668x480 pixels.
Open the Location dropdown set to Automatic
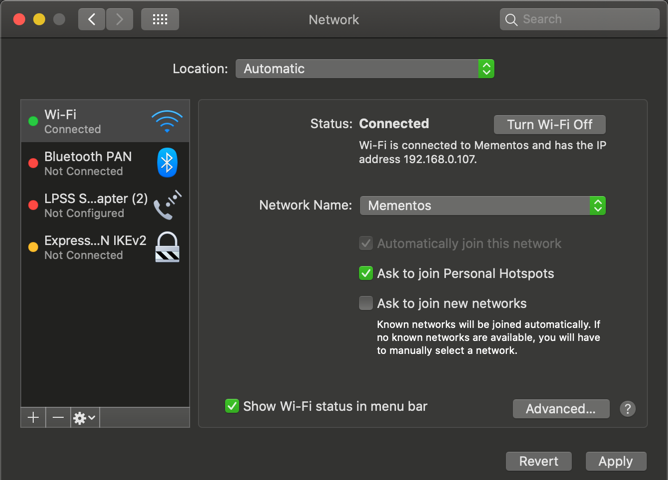(365, 69)
